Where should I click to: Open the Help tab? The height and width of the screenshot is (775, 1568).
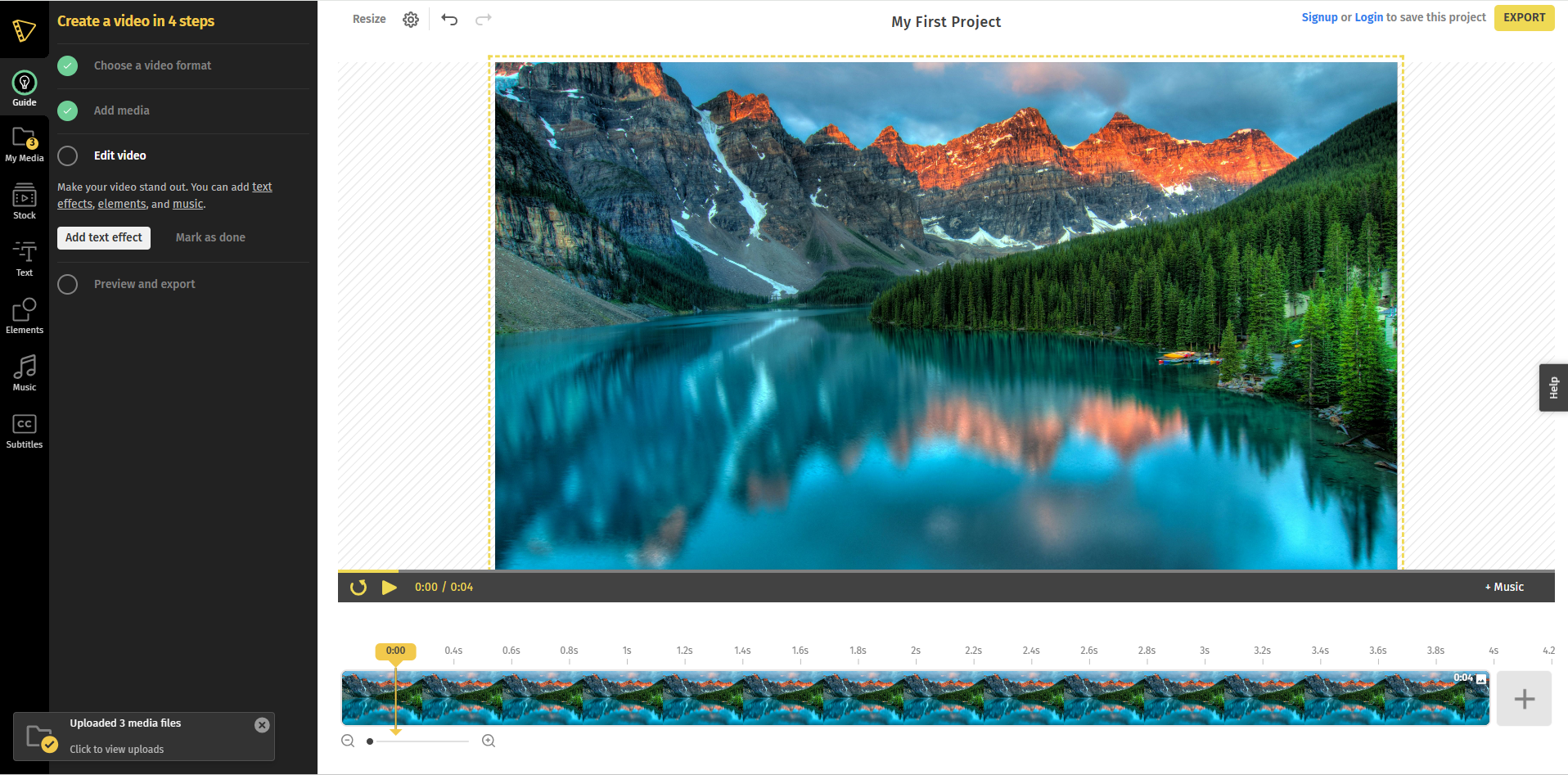click(1553, 386)
